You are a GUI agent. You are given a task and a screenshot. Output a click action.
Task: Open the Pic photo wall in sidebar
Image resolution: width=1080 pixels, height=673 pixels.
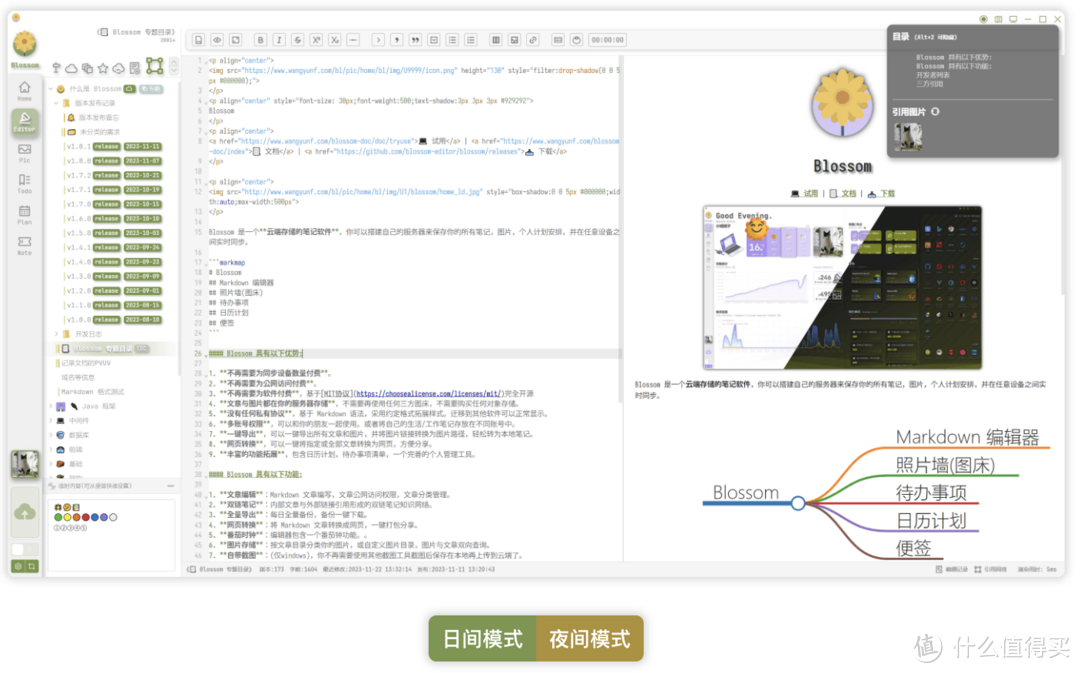click(x=24, y=153)
